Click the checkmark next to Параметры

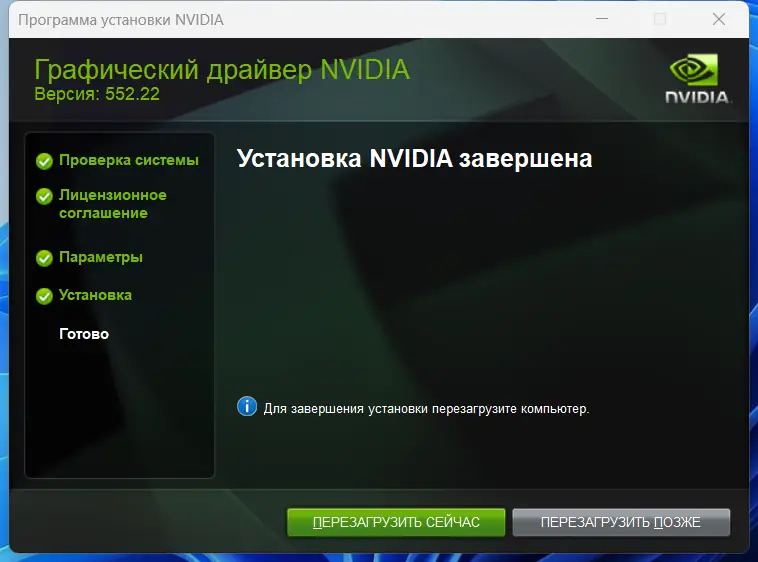pyautogui.click(x=44, y=258)
